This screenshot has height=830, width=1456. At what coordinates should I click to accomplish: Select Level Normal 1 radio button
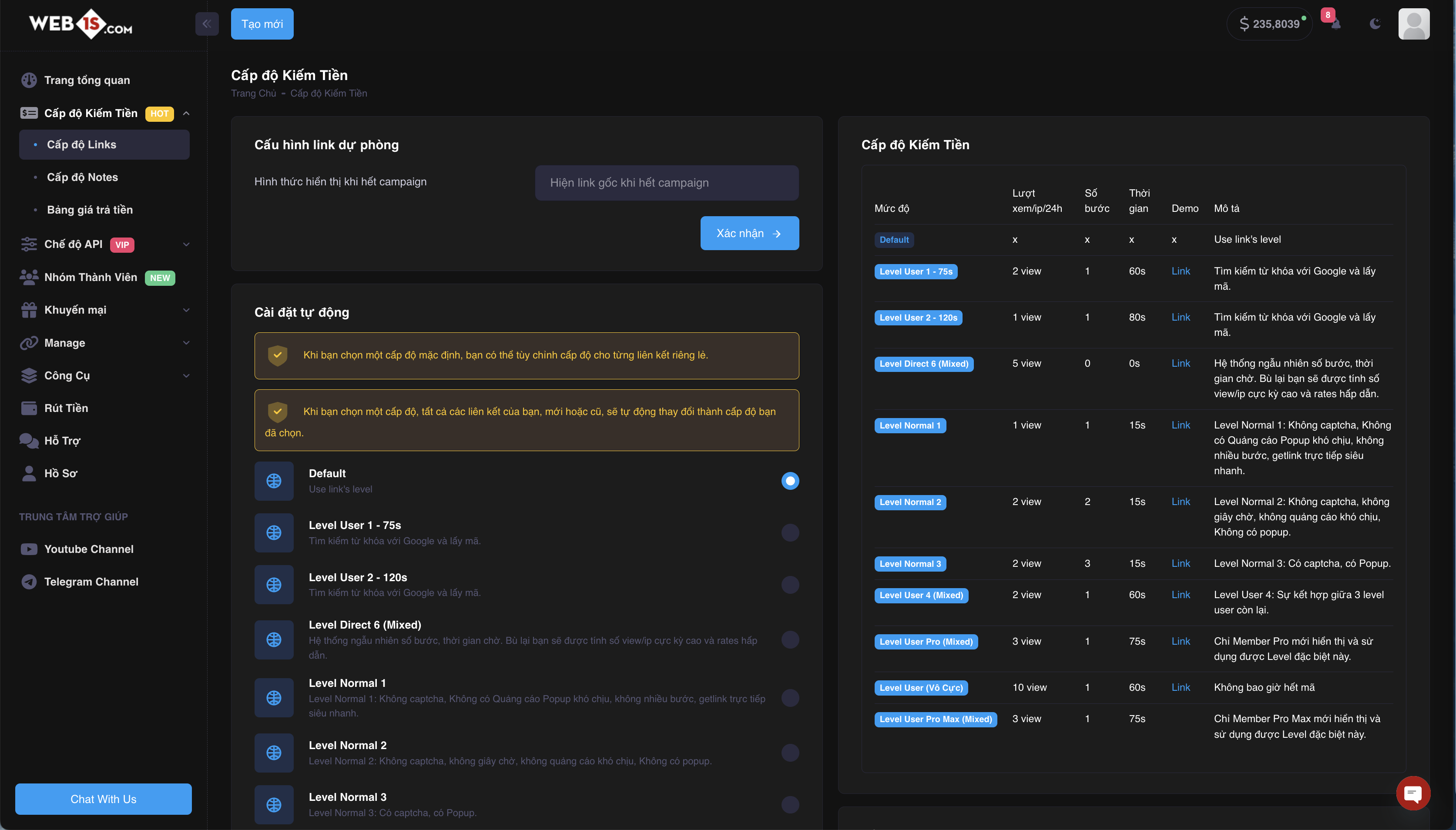pyautogui.click(x=790, y=698)
